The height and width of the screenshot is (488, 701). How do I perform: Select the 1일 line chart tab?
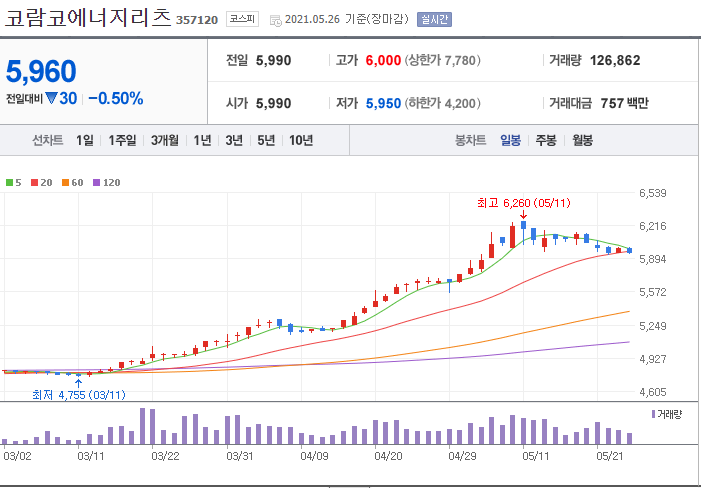click(x=85, y=140)
